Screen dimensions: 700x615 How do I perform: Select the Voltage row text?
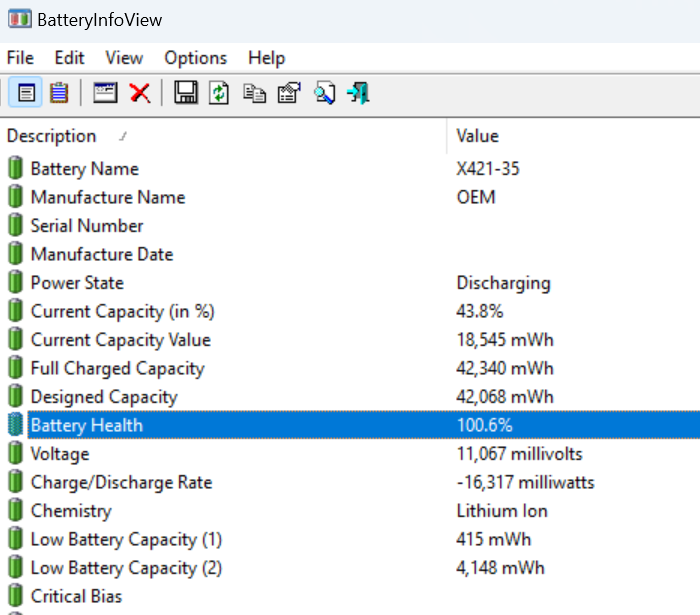[60, 454]
